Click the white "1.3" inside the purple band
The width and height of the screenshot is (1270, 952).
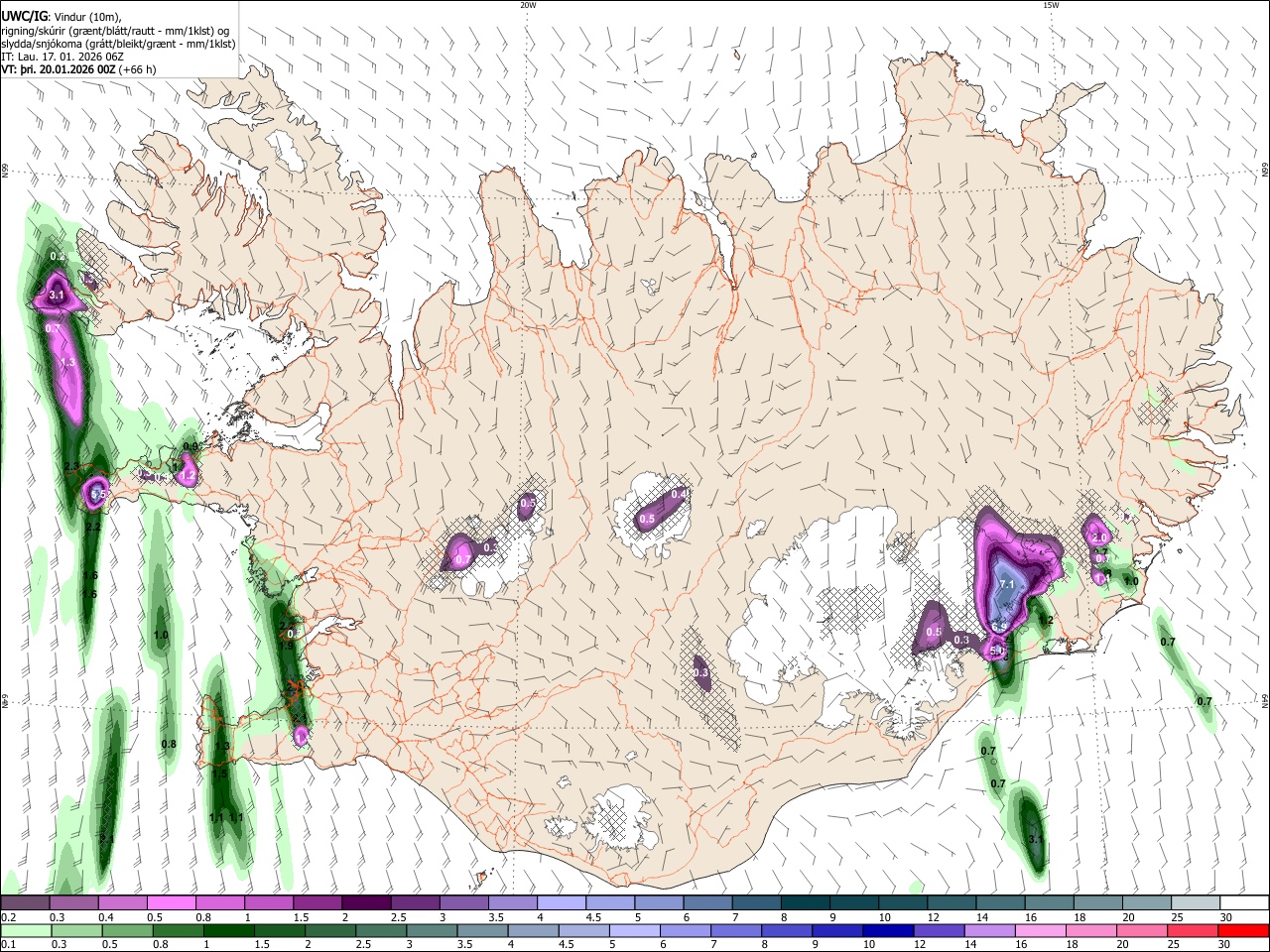pyautogui.click(x=67, y=363)
